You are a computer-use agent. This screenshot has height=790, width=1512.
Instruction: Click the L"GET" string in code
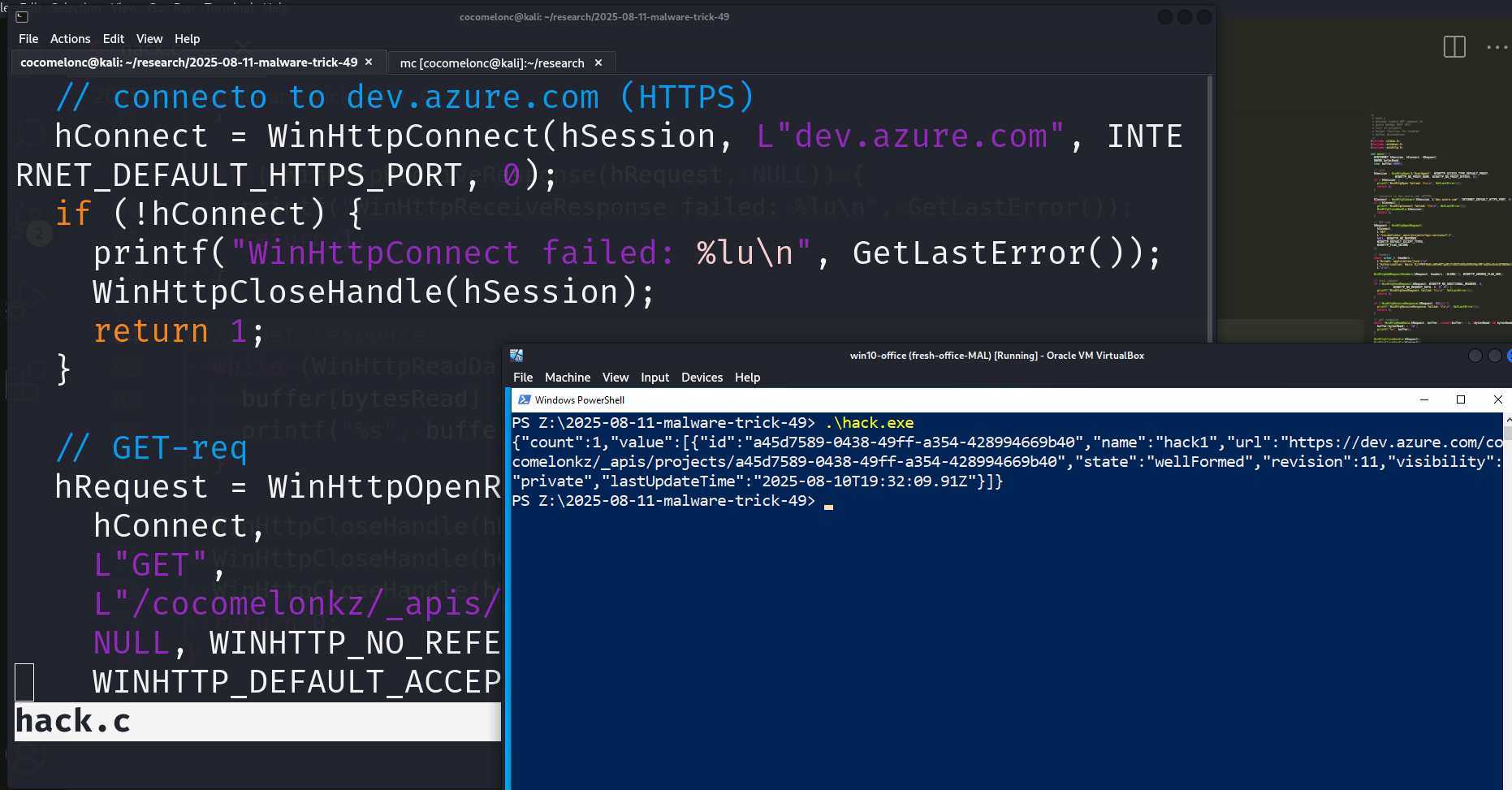tap(150, 565)
